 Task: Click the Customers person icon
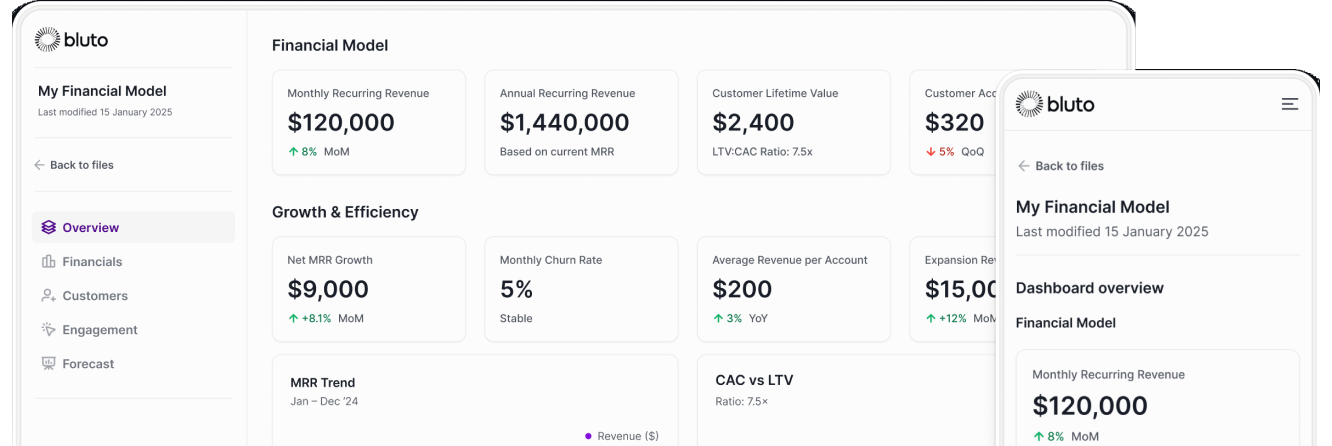[48, 295]
